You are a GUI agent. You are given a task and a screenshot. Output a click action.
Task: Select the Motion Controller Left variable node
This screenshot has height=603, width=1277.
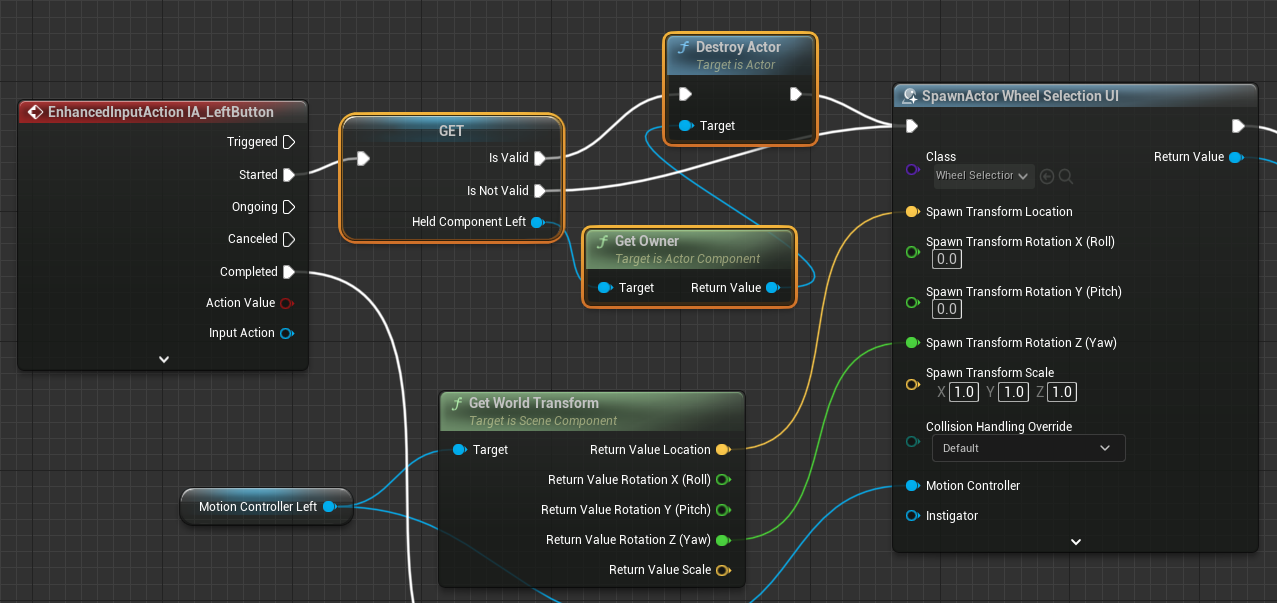[x=257, y=507]
